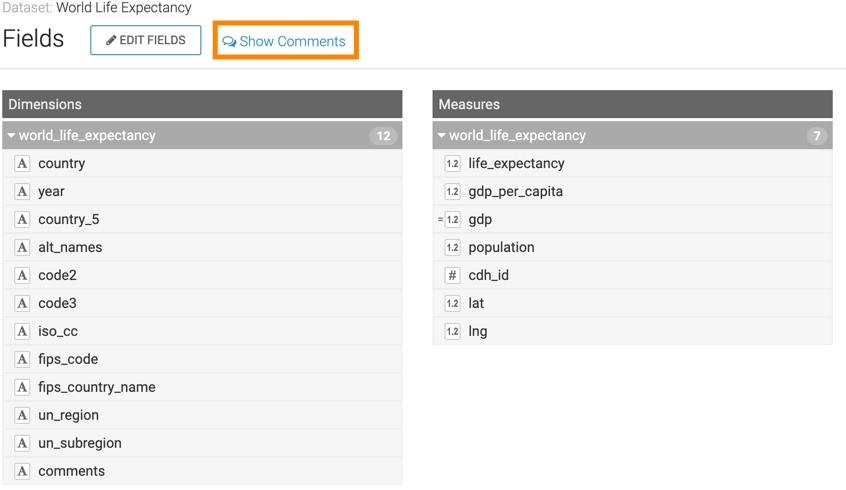This screenshot has width=846, height=490.
Task: Select the fips_country_name dimension field
Action: pos(97,387)
